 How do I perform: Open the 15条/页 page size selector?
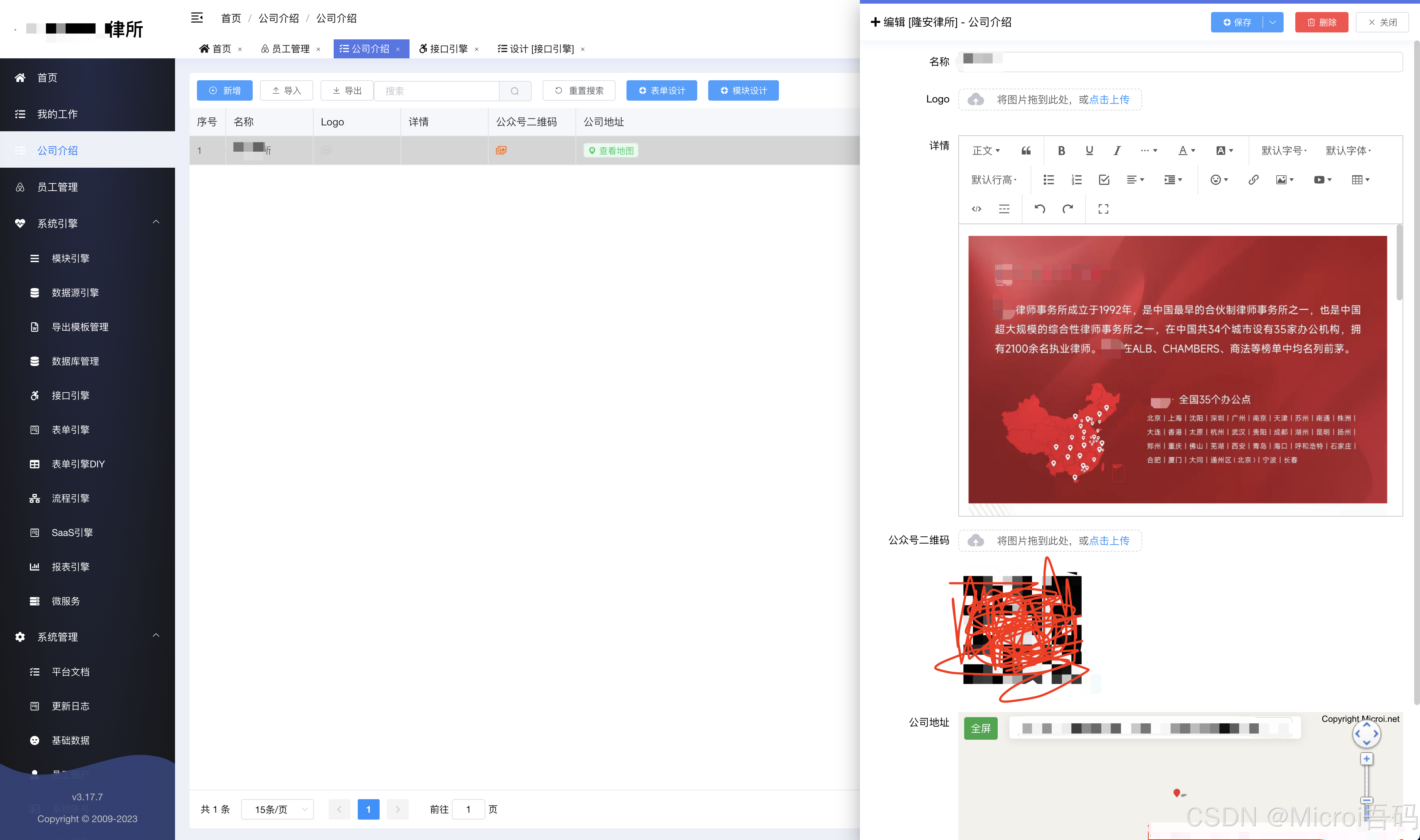278,809
